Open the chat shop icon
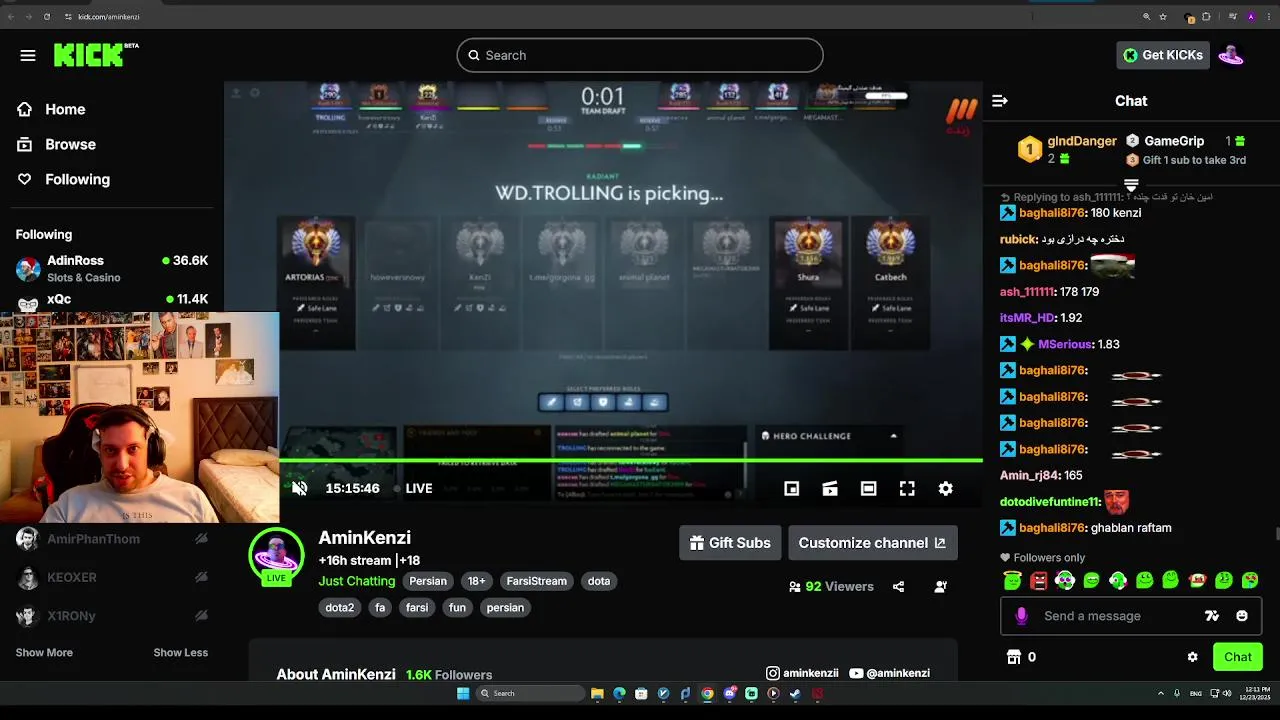The image size is (1280, 720). click(x=1014, y=657)
